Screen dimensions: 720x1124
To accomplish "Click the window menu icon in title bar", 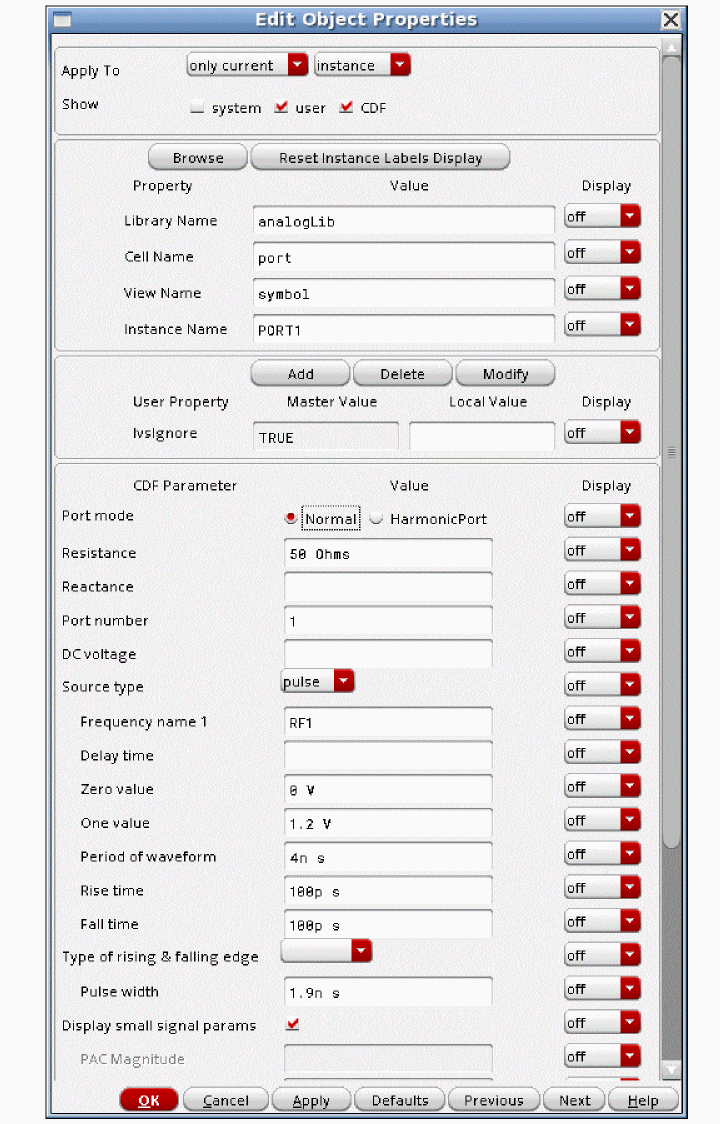I will [62, 20].
